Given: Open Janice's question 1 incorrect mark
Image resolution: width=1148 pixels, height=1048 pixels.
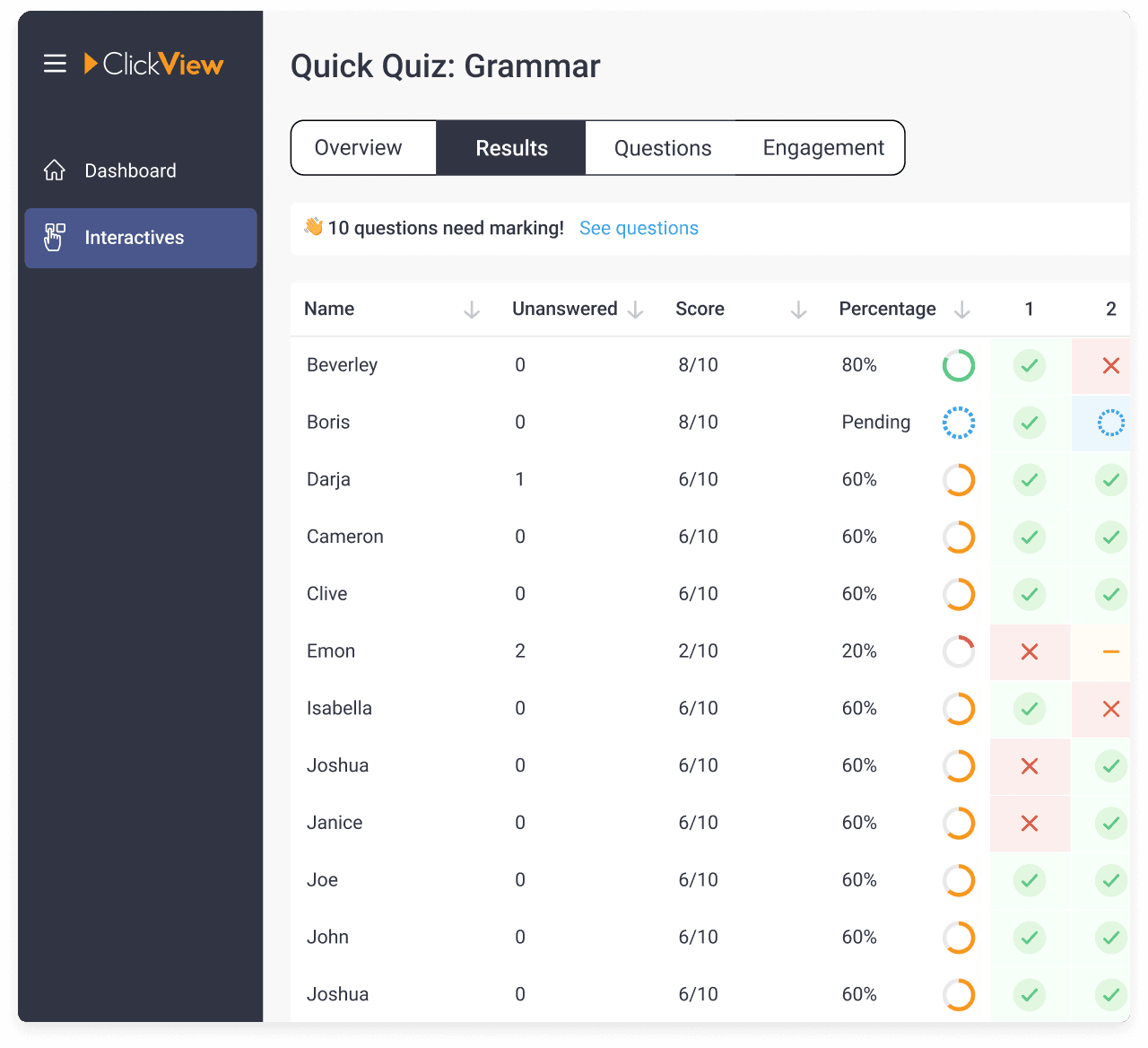Looking at the screenshot, I should (1030, 823).
